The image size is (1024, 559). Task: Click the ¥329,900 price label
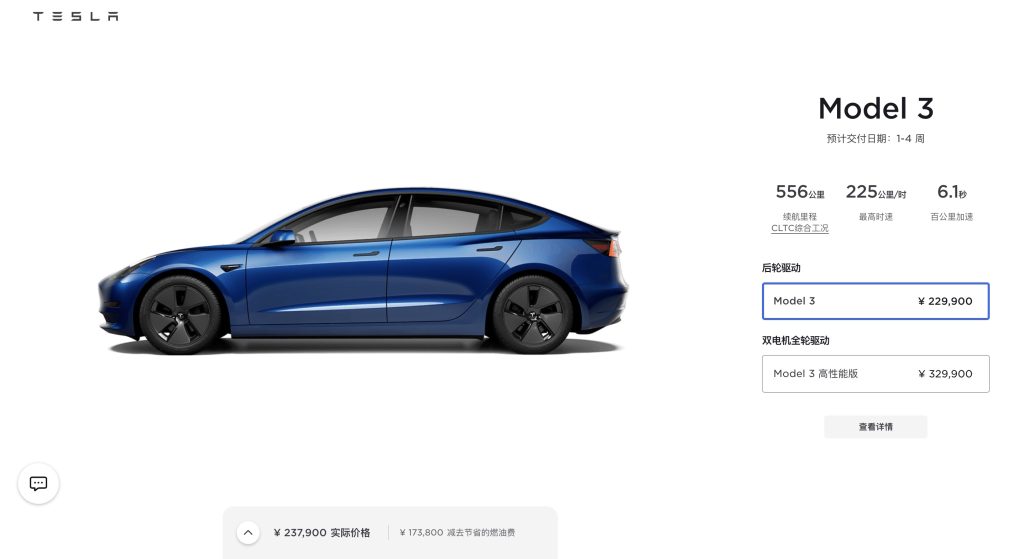tap(945, 374)
